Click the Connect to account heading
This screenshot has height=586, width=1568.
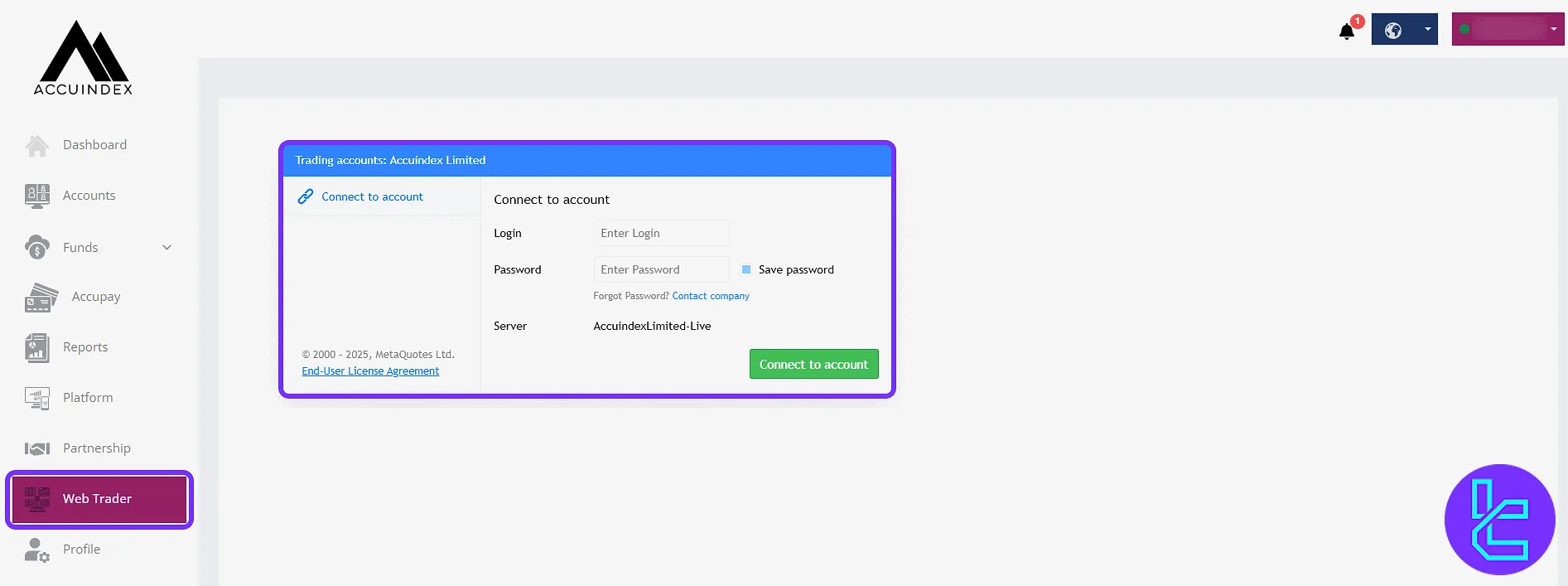(552, 200)
